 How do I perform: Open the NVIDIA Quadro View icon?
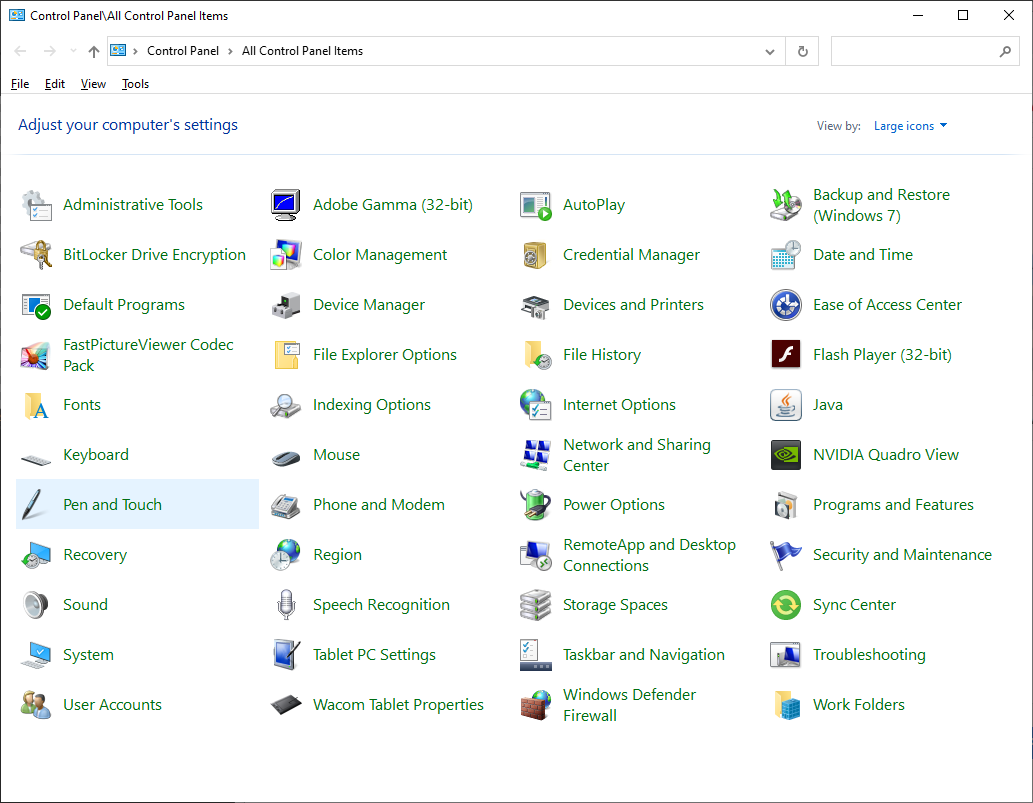786,455
